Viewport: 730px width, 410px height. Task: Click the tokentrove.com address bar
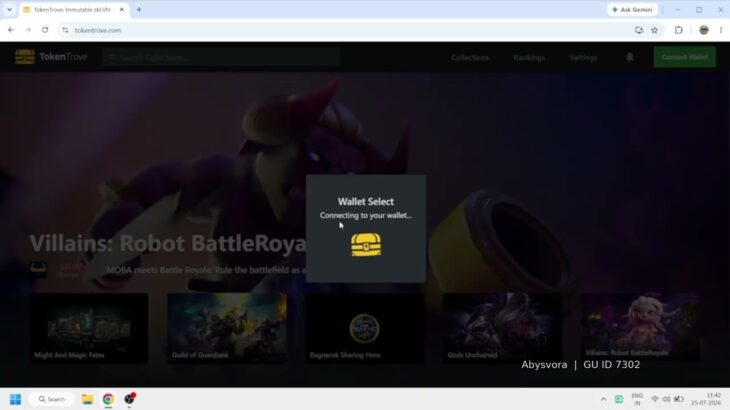349,30
